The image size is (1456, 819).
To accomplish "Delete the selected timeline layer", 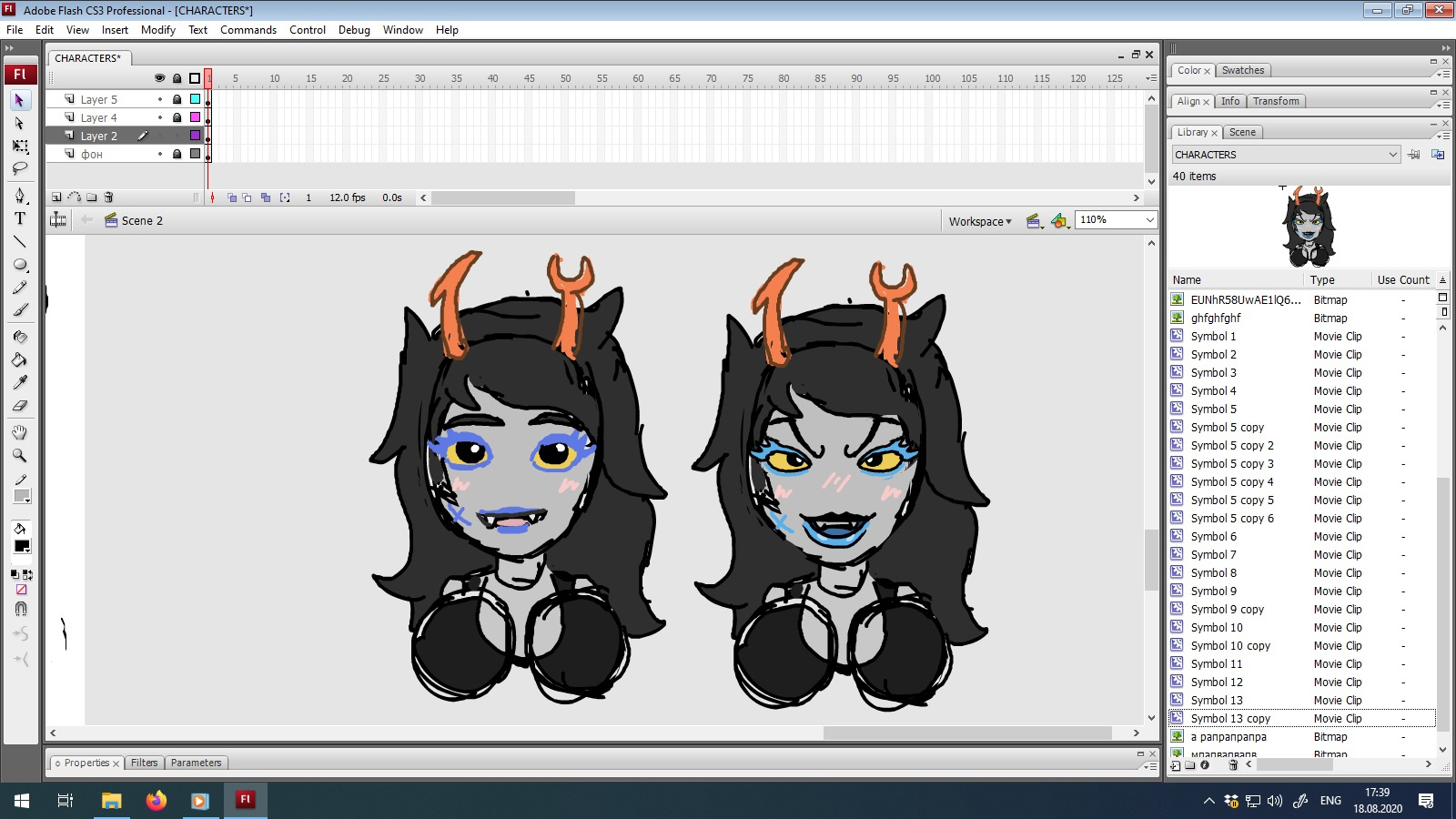I will (x=109, y=197).
